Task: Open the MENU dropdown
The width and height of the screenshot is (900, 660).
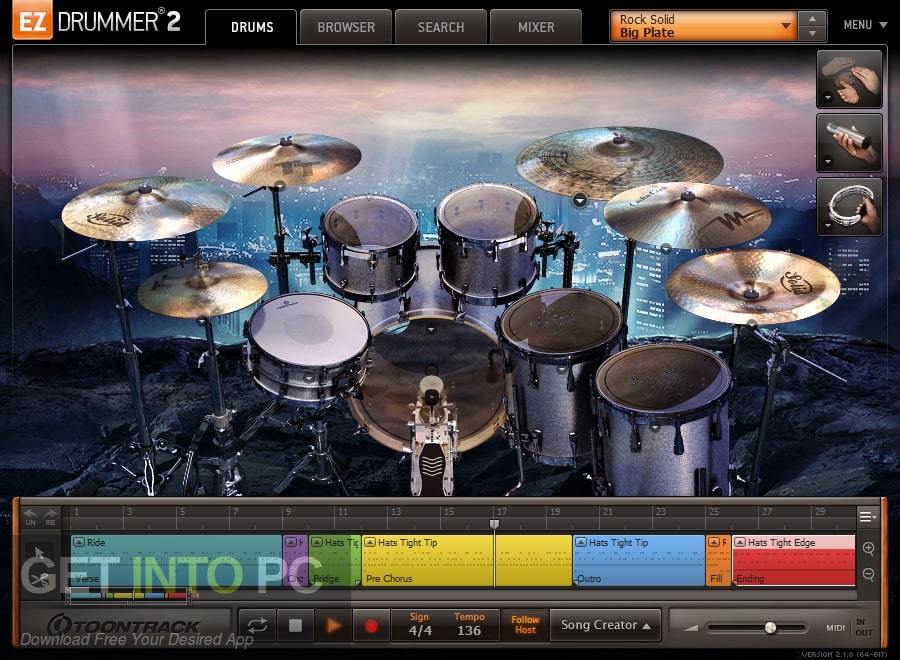Action: pos(865,25)
